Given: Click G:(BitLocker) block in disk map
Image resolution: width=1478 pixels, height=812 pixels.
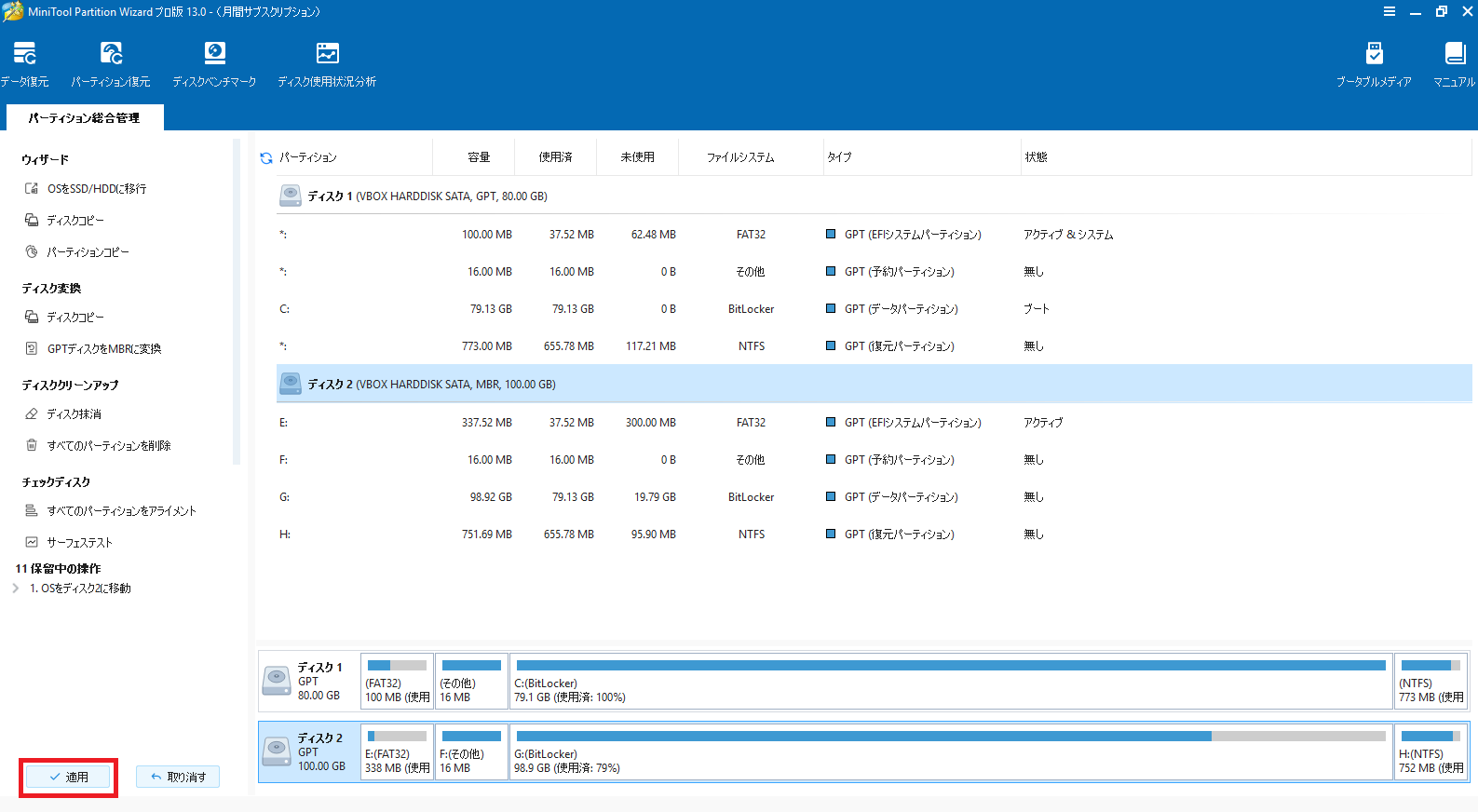Looking at the screenshot, I should (x=951, y=751).
